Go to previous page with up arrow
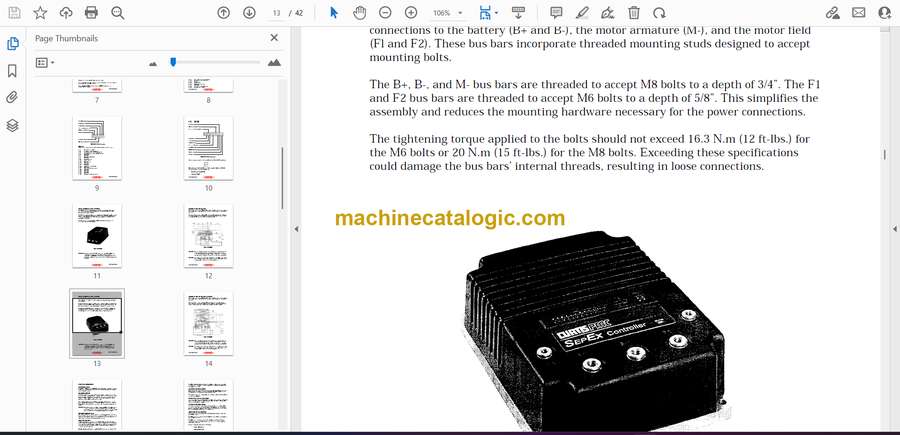This screenshot has width=900, height=435. pos(223,13)
